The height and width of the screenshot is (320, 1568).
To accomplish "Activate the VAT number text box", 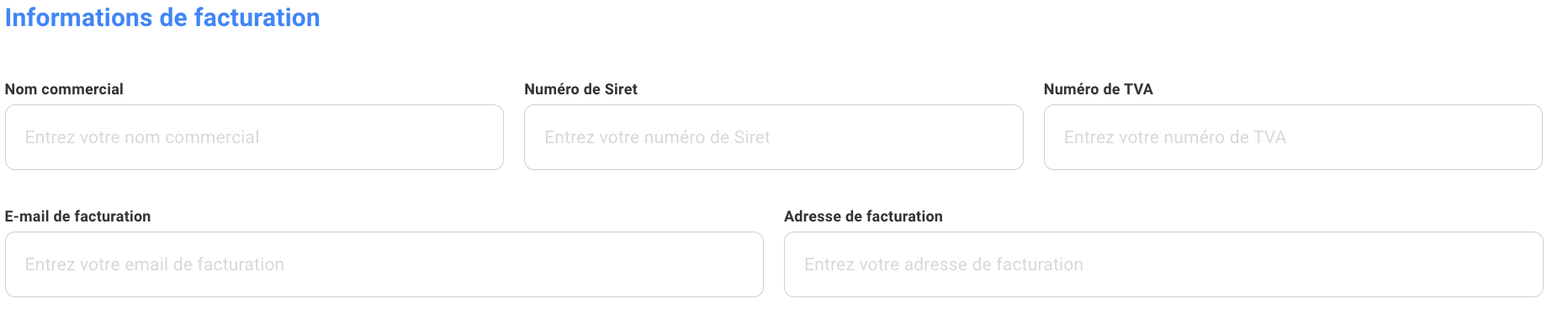I will (1293, 137).
